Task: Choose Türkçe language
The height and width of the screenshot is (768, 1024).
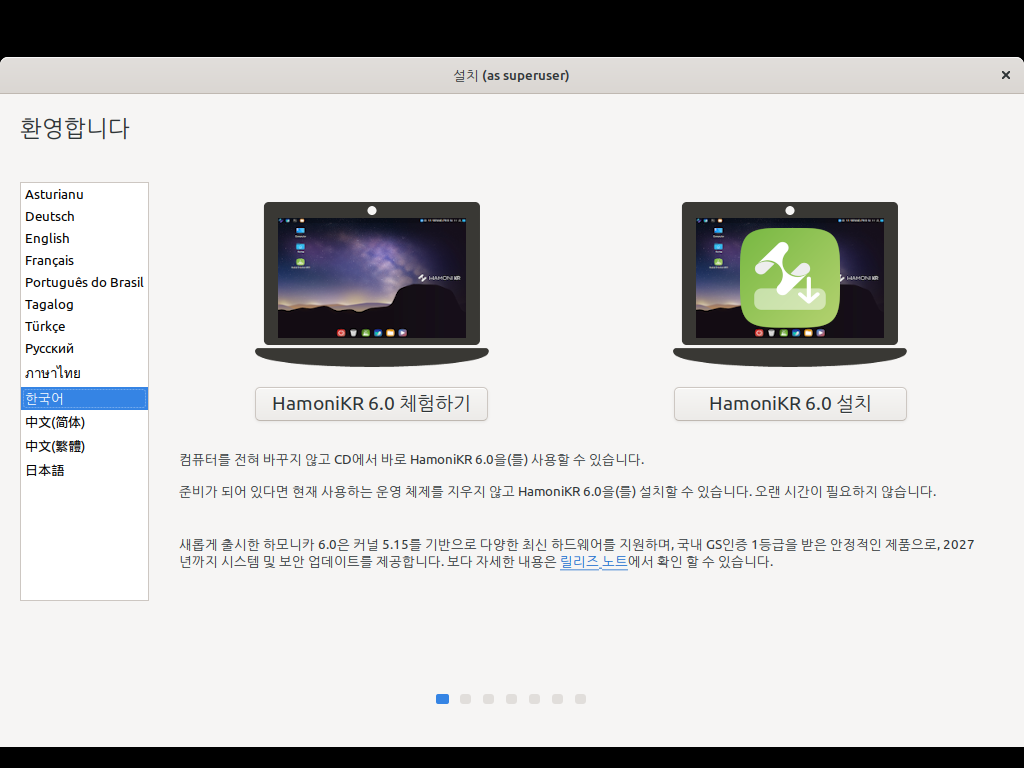Action: tap(45, 326)
